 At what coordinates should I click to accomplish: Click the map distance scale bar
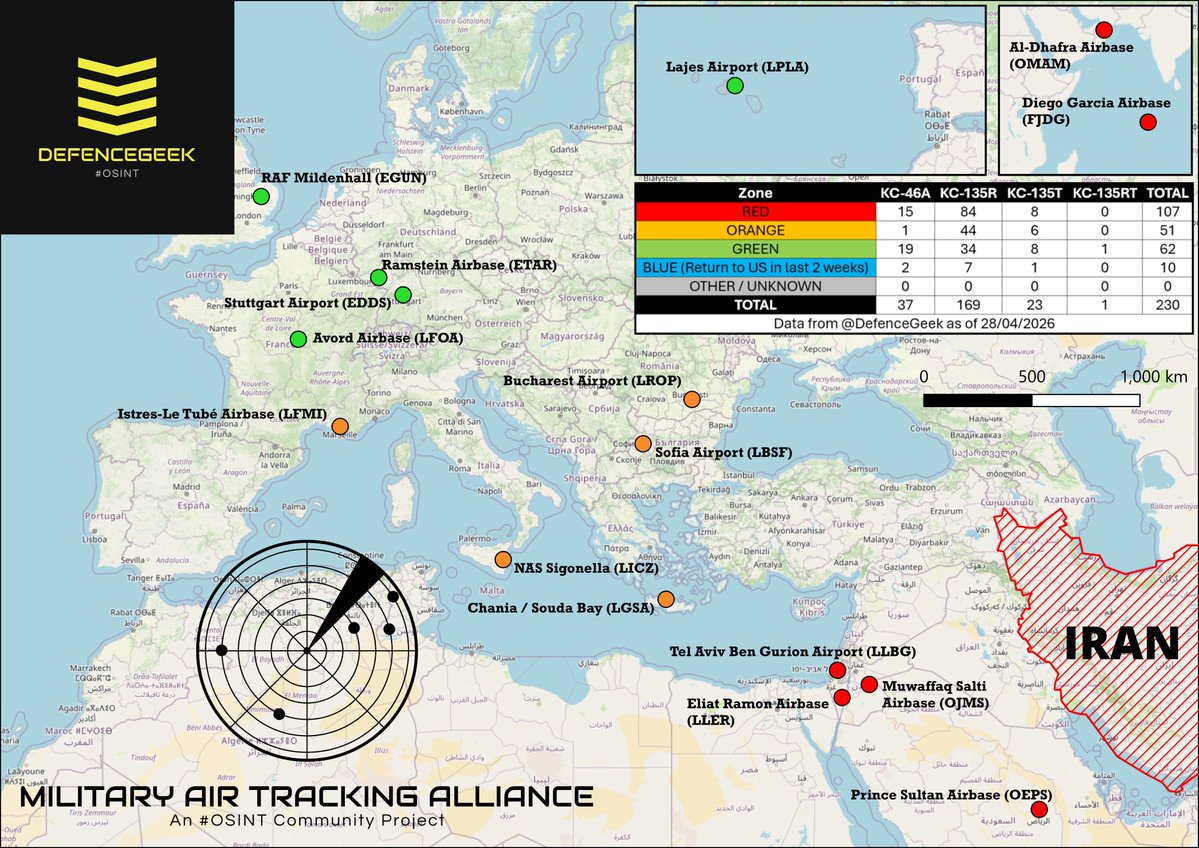(x=1032, y=400)
